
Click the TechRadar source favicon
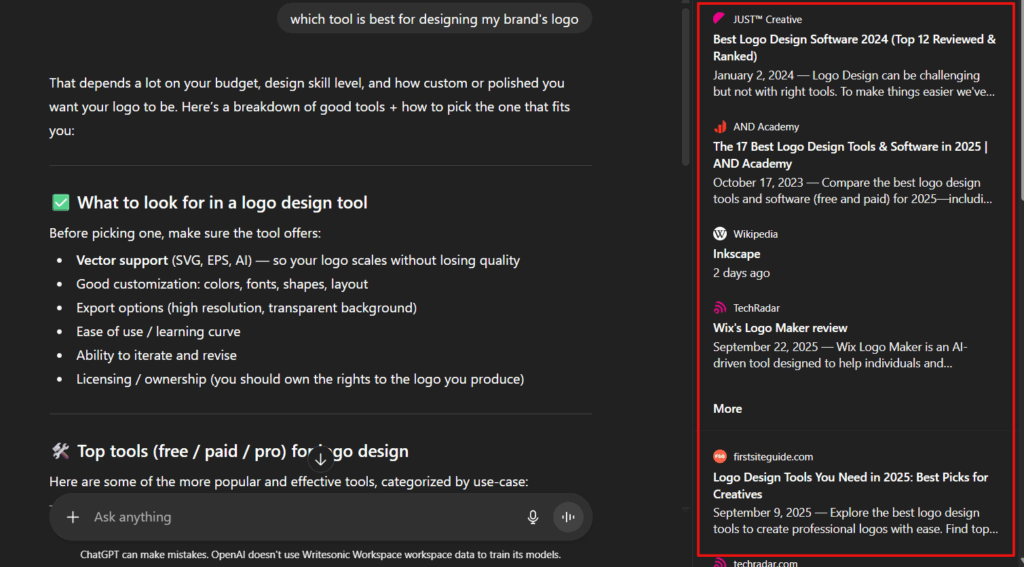[720, 308]
